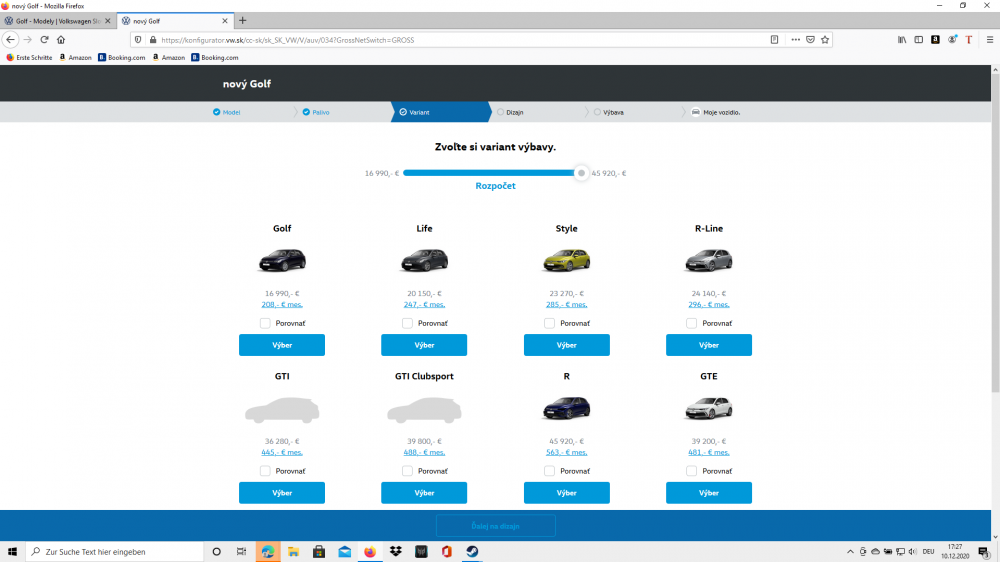Go back using browser back arrow
This screenshot has width=1000, height=562.
tap(10, 40)
